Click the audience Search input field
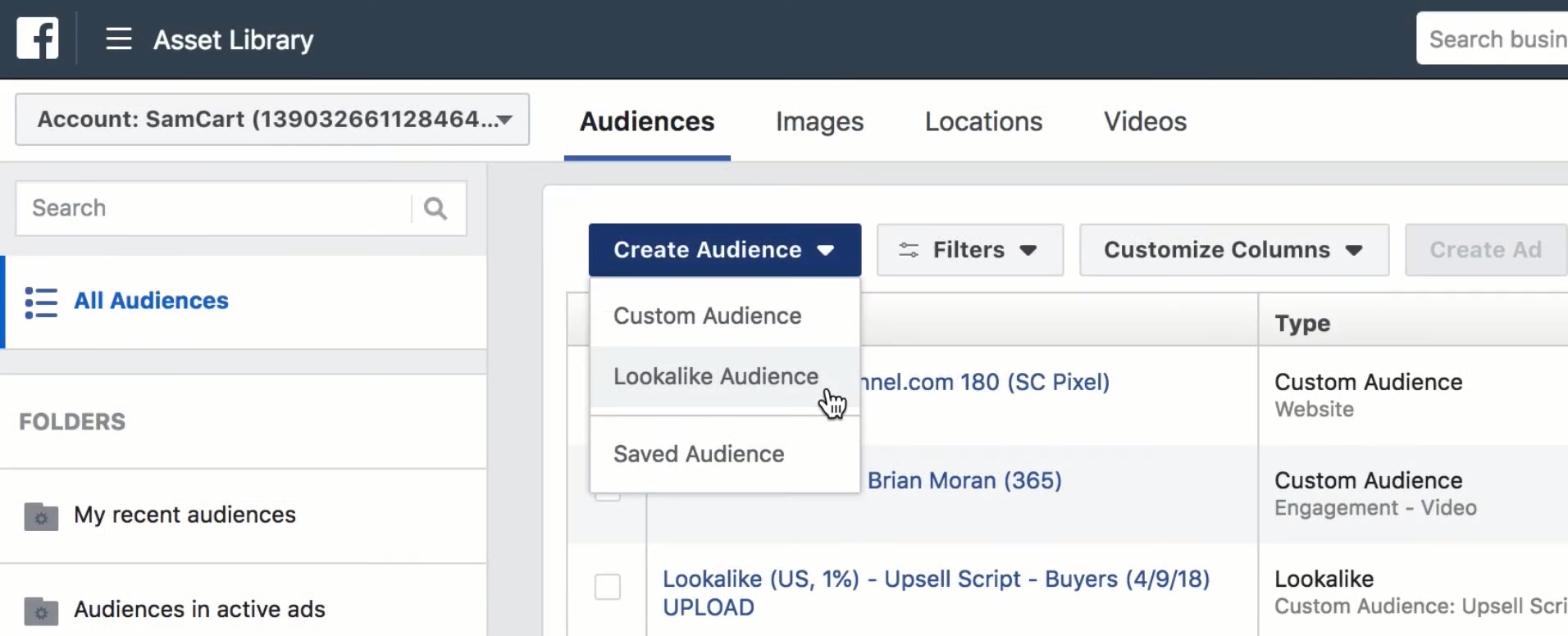 pos(215,209)
